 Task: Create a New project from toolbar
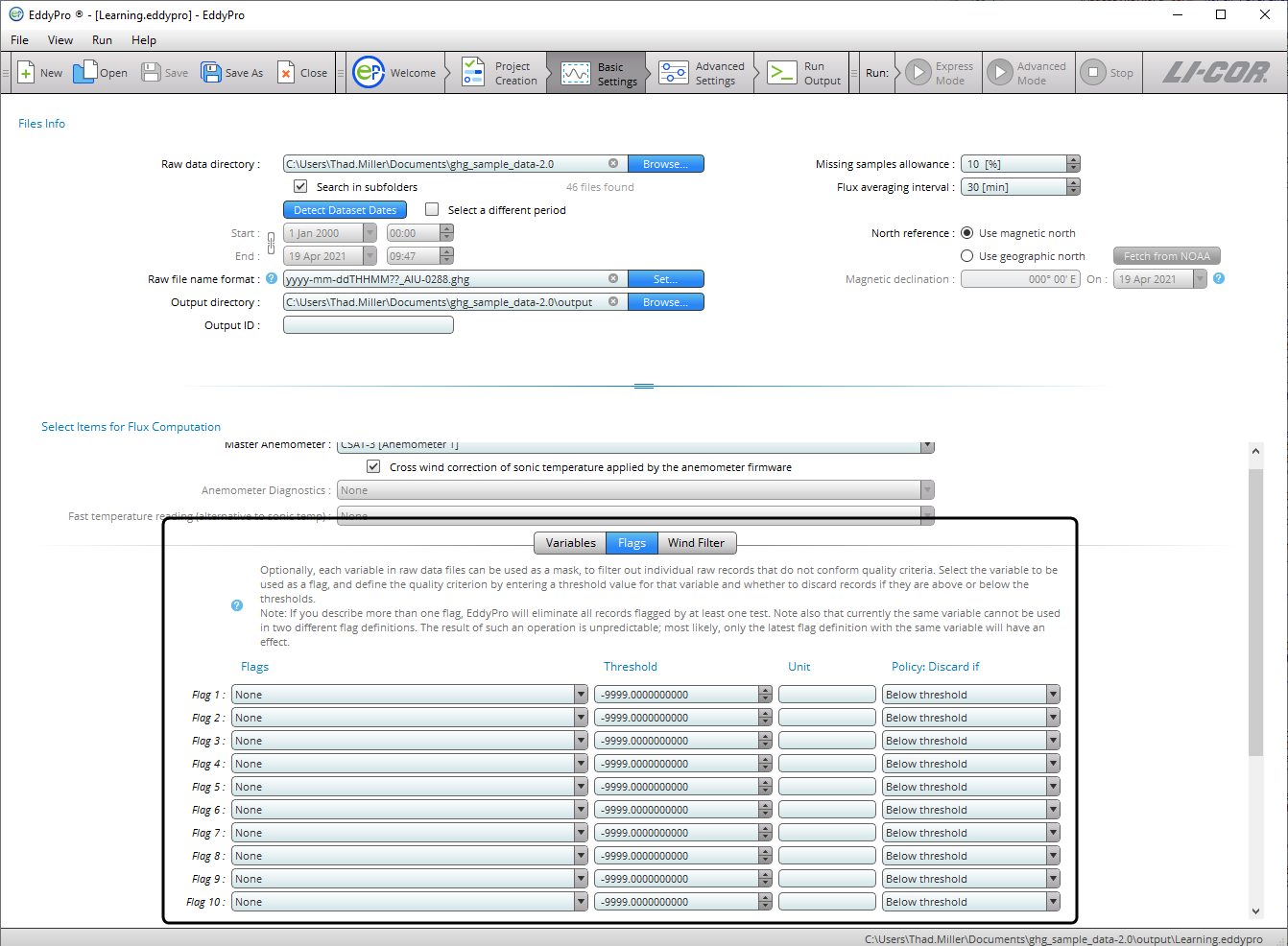pos(39,73)
